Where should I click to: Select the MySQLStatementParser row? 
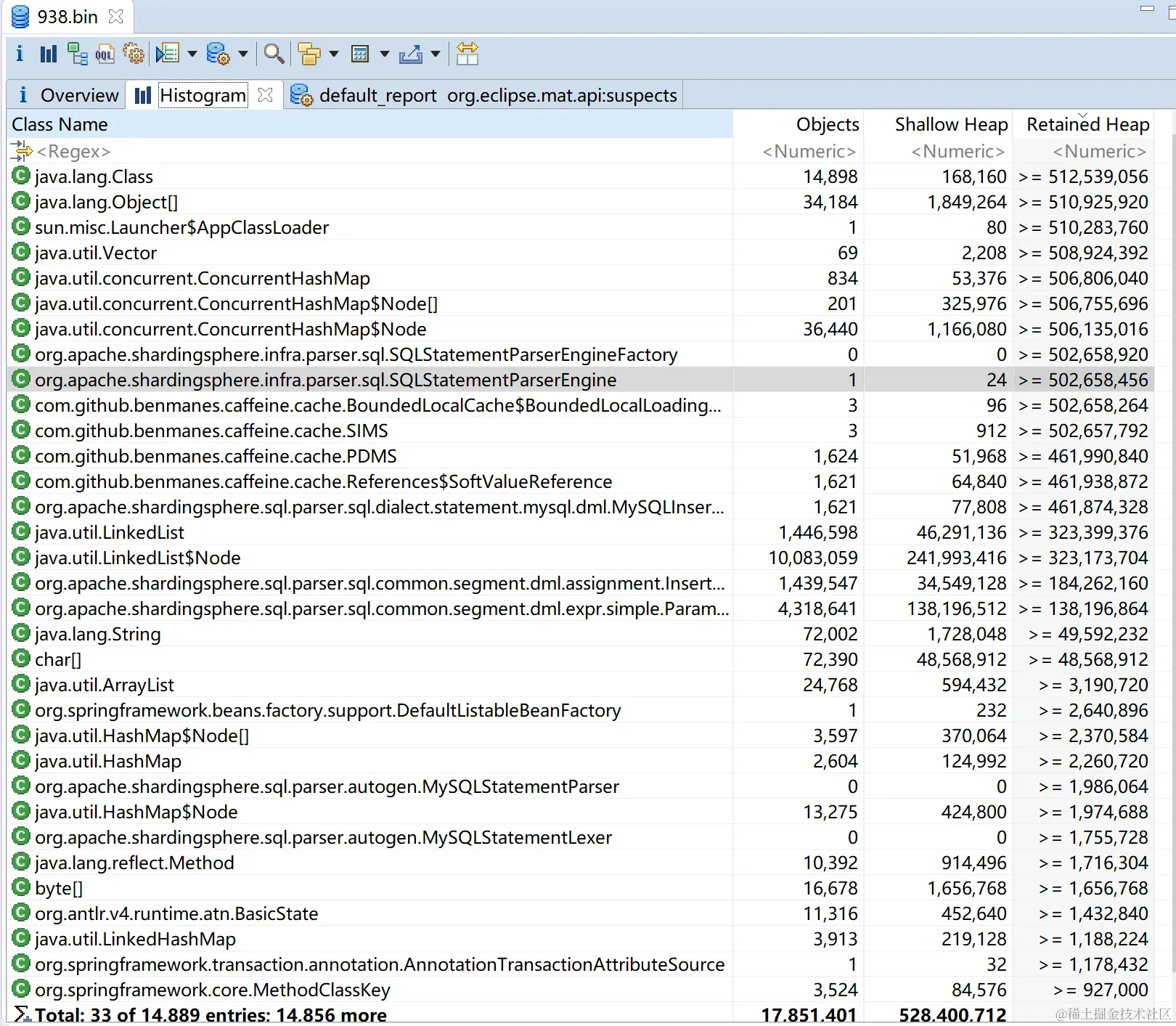point(581,786)
